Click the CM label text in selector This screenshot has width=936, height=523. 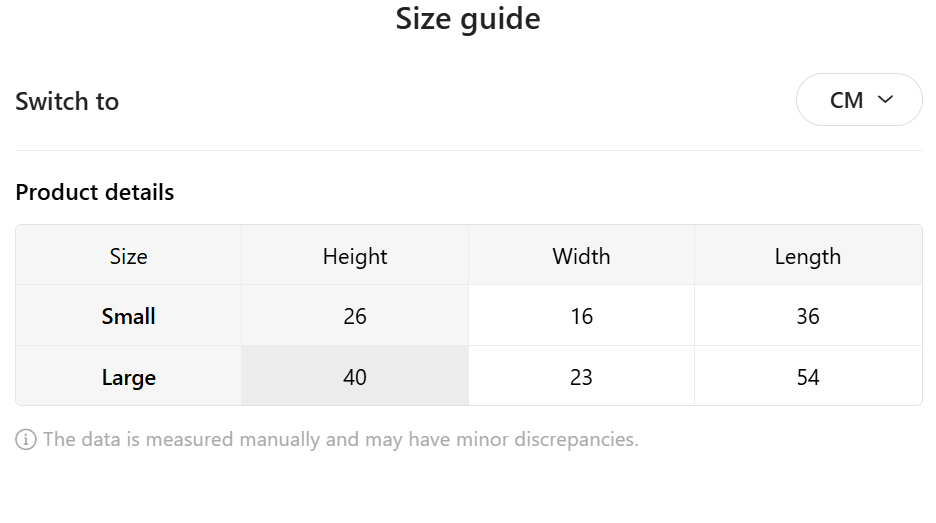click(846, 100)
